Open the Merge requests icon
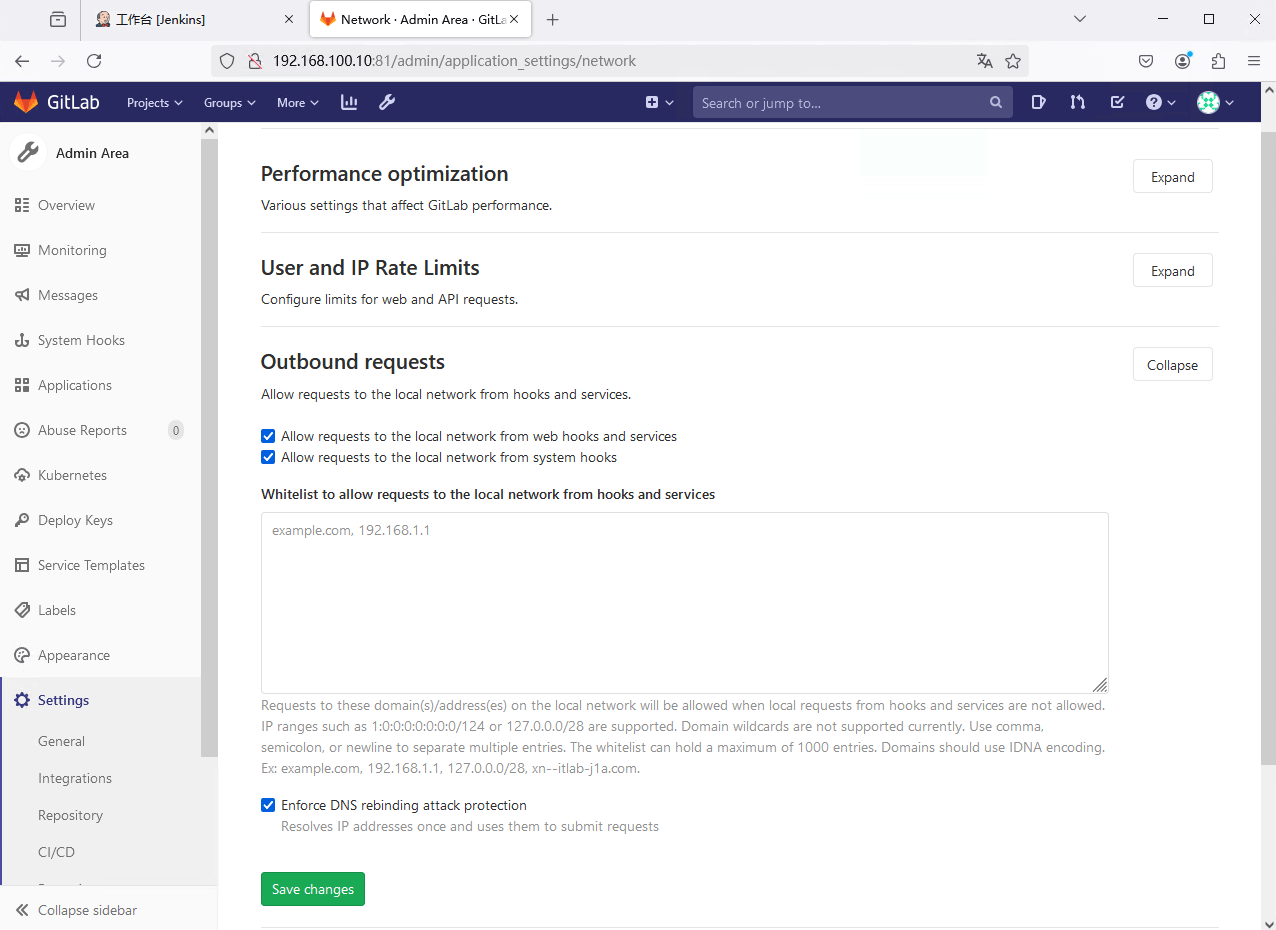The height and width of the screenshot is (930, 1276). point(1077,102)
